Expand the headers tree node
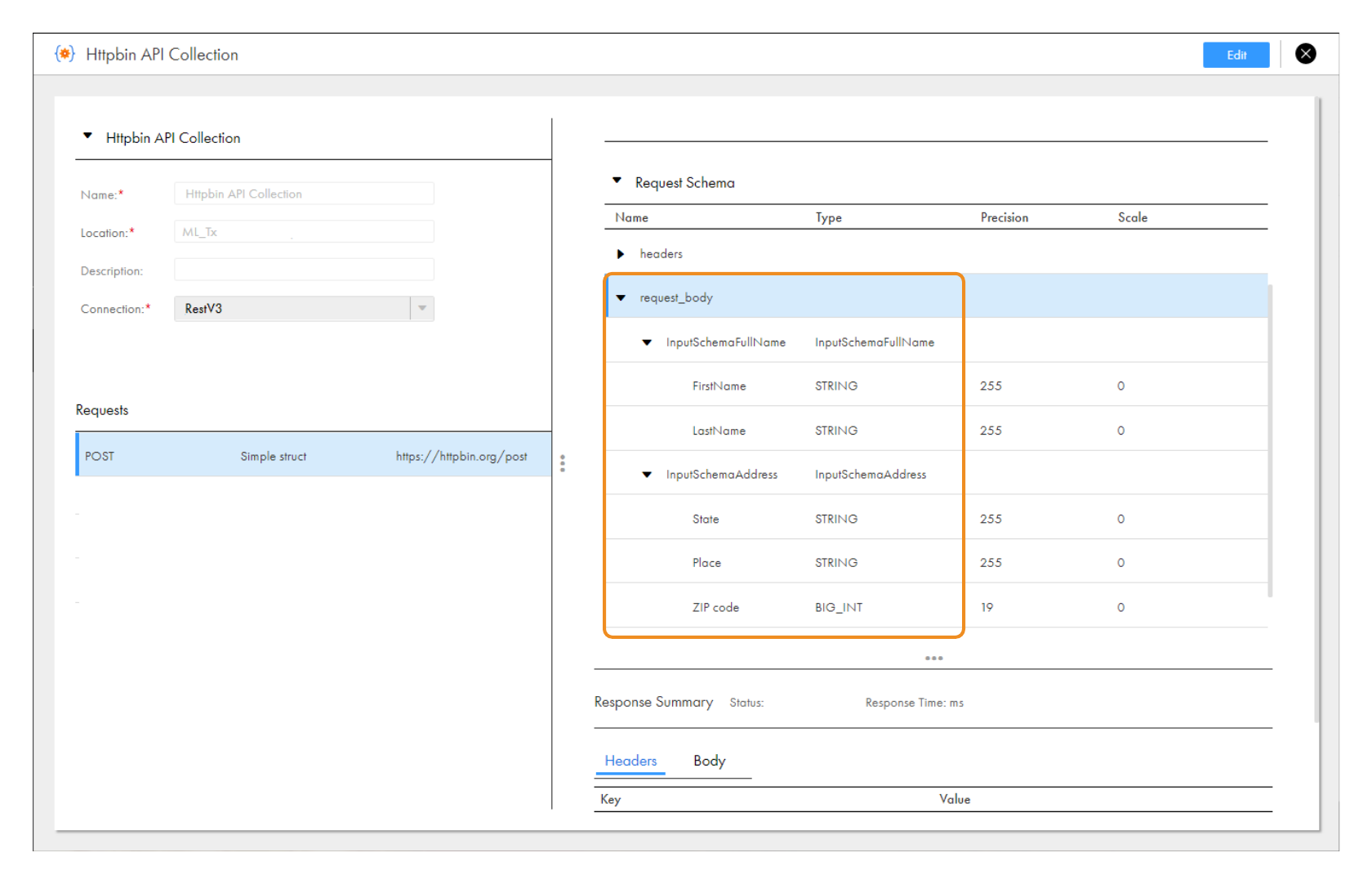This screenshot has height=884, width=1372. point(621,254)
